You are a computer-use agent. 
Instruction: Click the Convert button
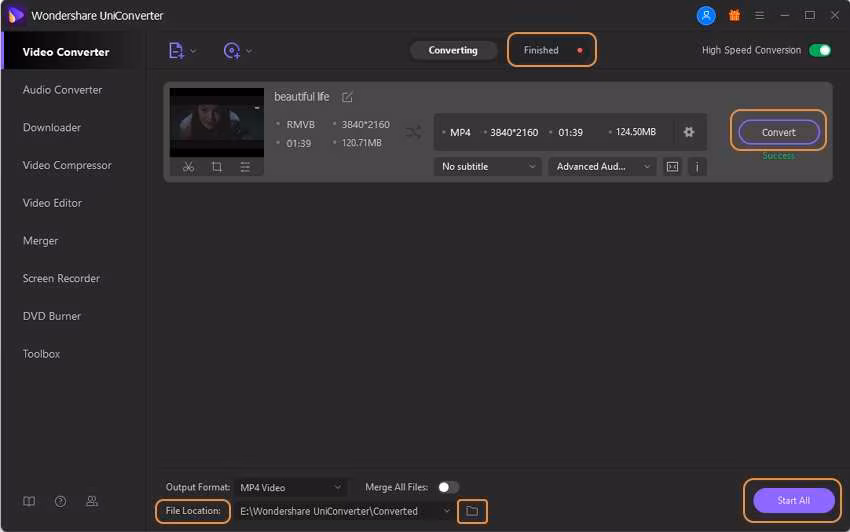pyautogui.click(x=778, y=132)
